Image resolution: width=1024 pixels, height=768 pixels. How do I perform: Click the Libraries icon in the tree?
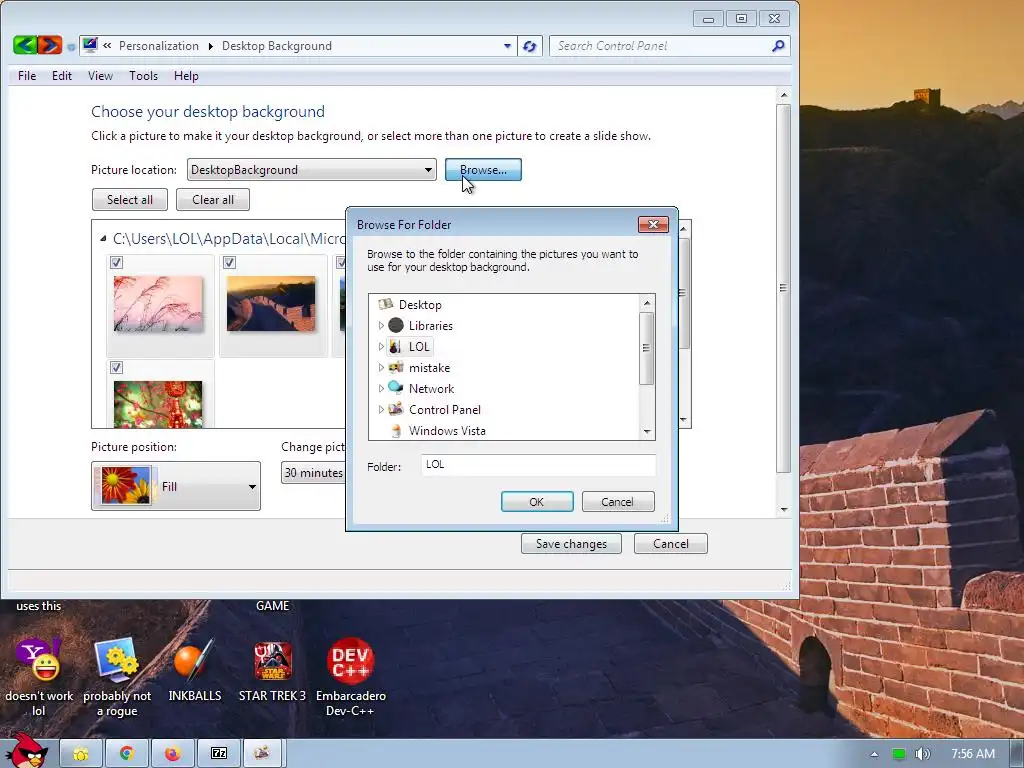tap(396, 325)
